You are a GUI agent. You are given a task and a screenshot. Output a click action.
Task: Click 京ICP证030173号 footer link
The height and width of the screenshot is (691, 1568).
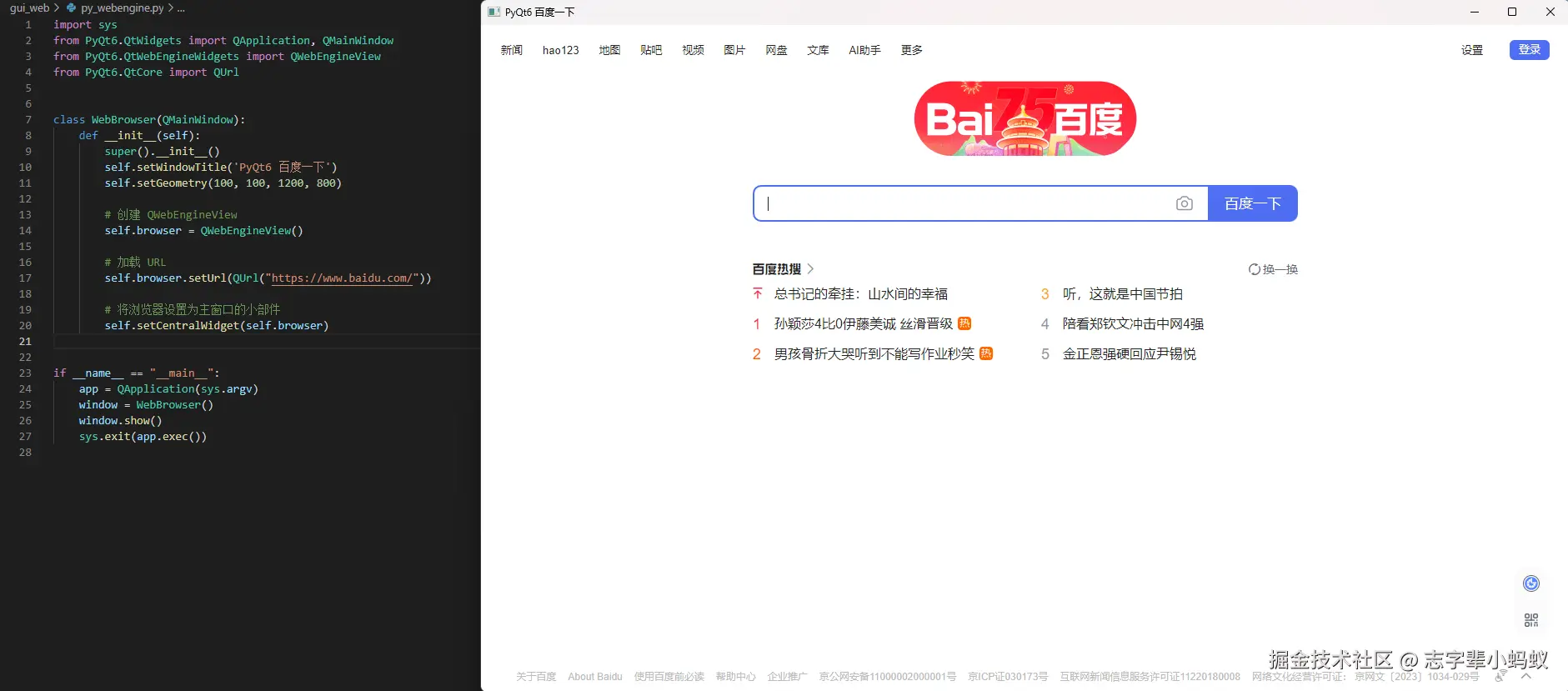1008,677
